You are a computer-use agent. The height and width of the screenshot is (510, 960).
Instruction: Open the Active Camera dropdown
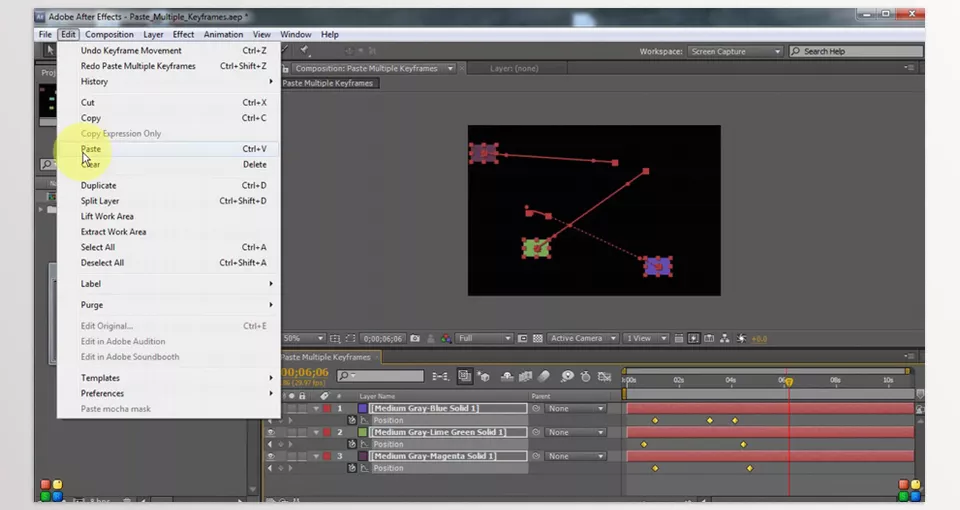point(583,339)
